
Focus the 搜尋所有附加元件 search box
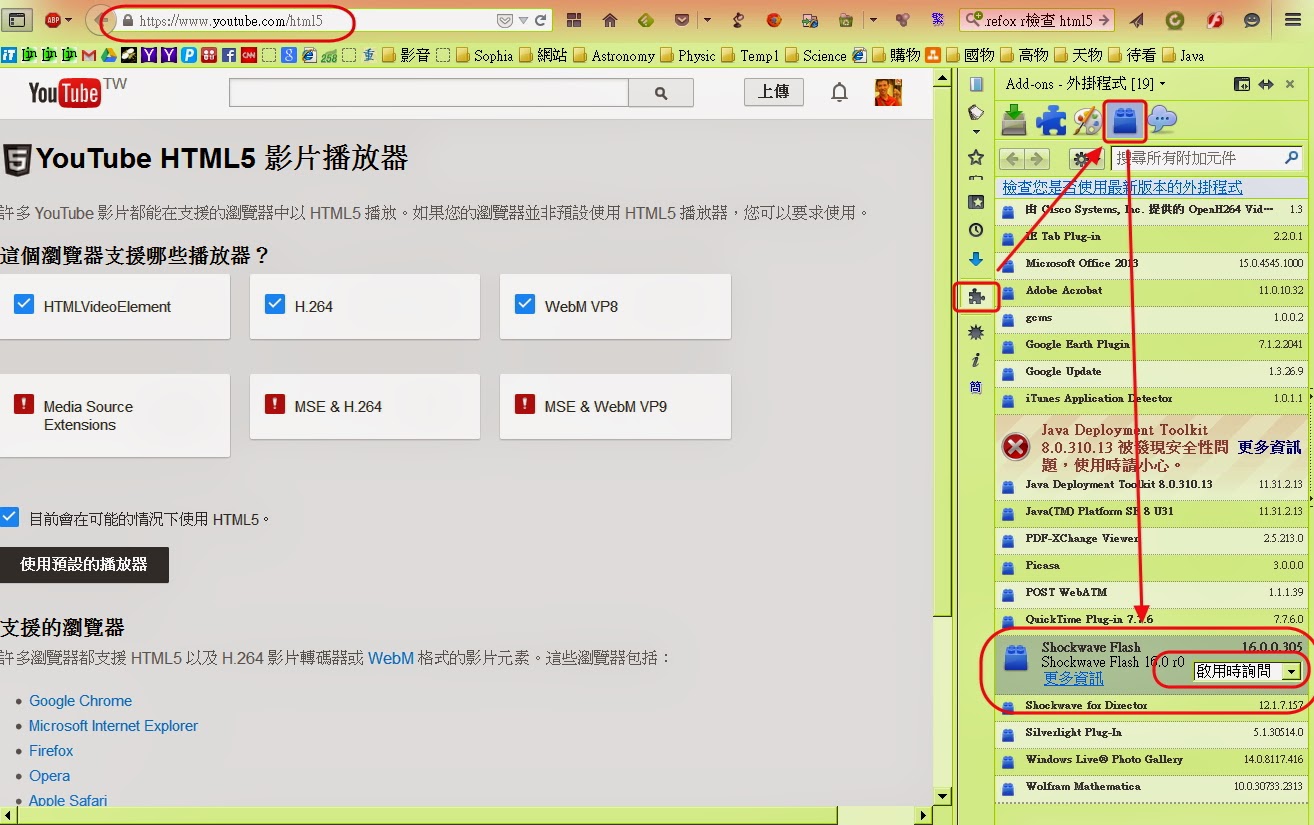click(1207, 158)
